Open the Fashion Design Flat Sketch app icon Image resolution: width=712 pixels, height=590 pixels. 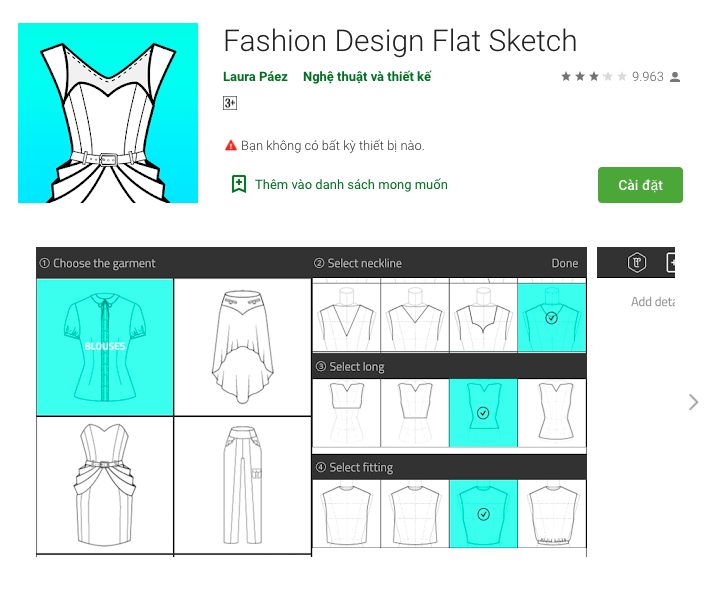[x=108, y=113]
